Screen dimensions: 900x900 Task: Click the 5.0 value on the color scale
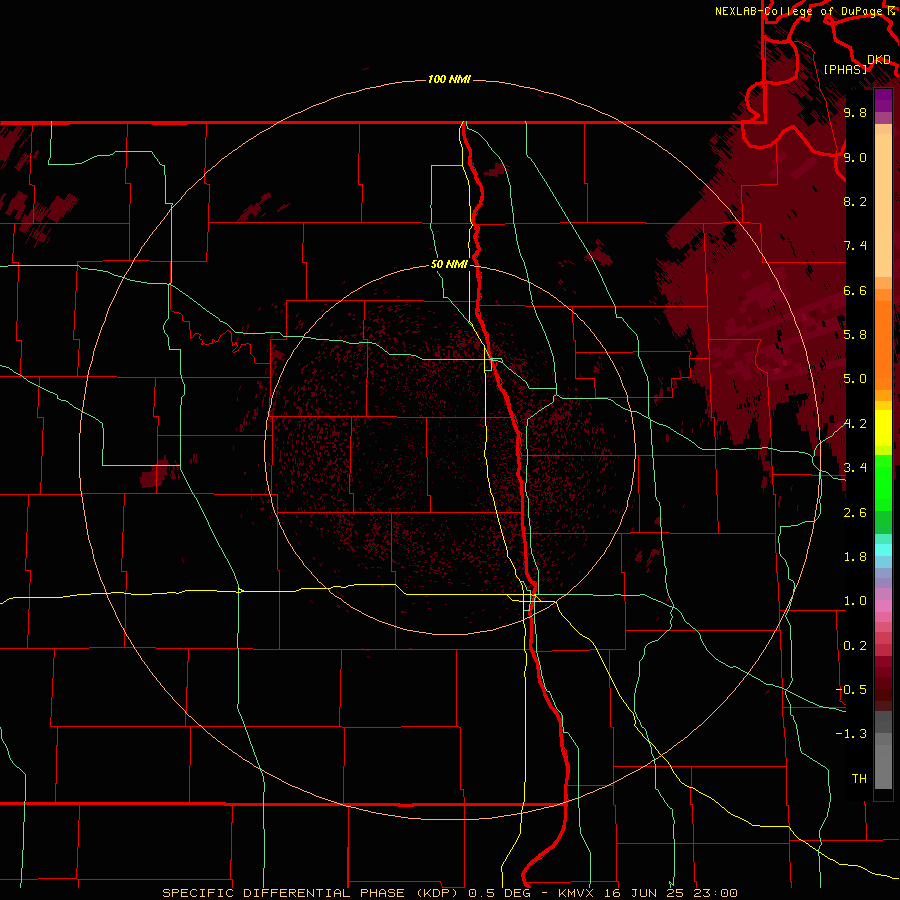click(x=855, y=379)
